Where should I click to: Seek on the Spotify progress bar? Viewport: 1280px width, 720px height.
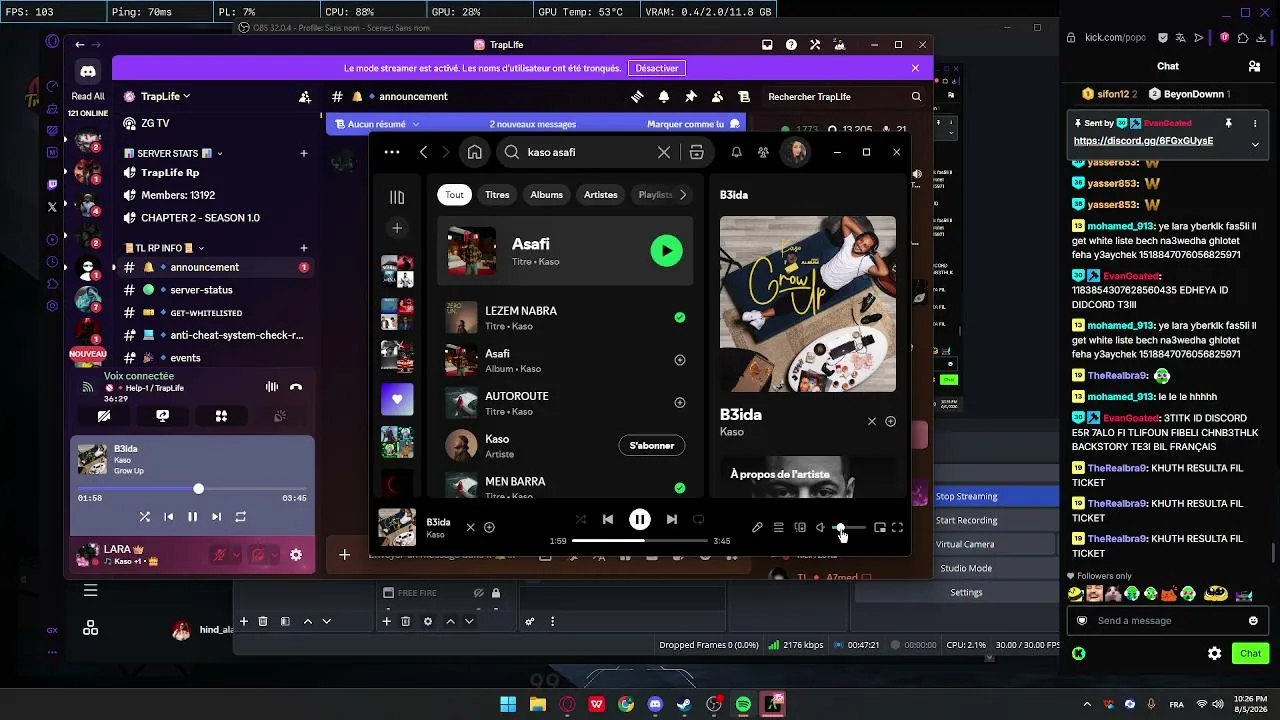click(x=640, y=540)
